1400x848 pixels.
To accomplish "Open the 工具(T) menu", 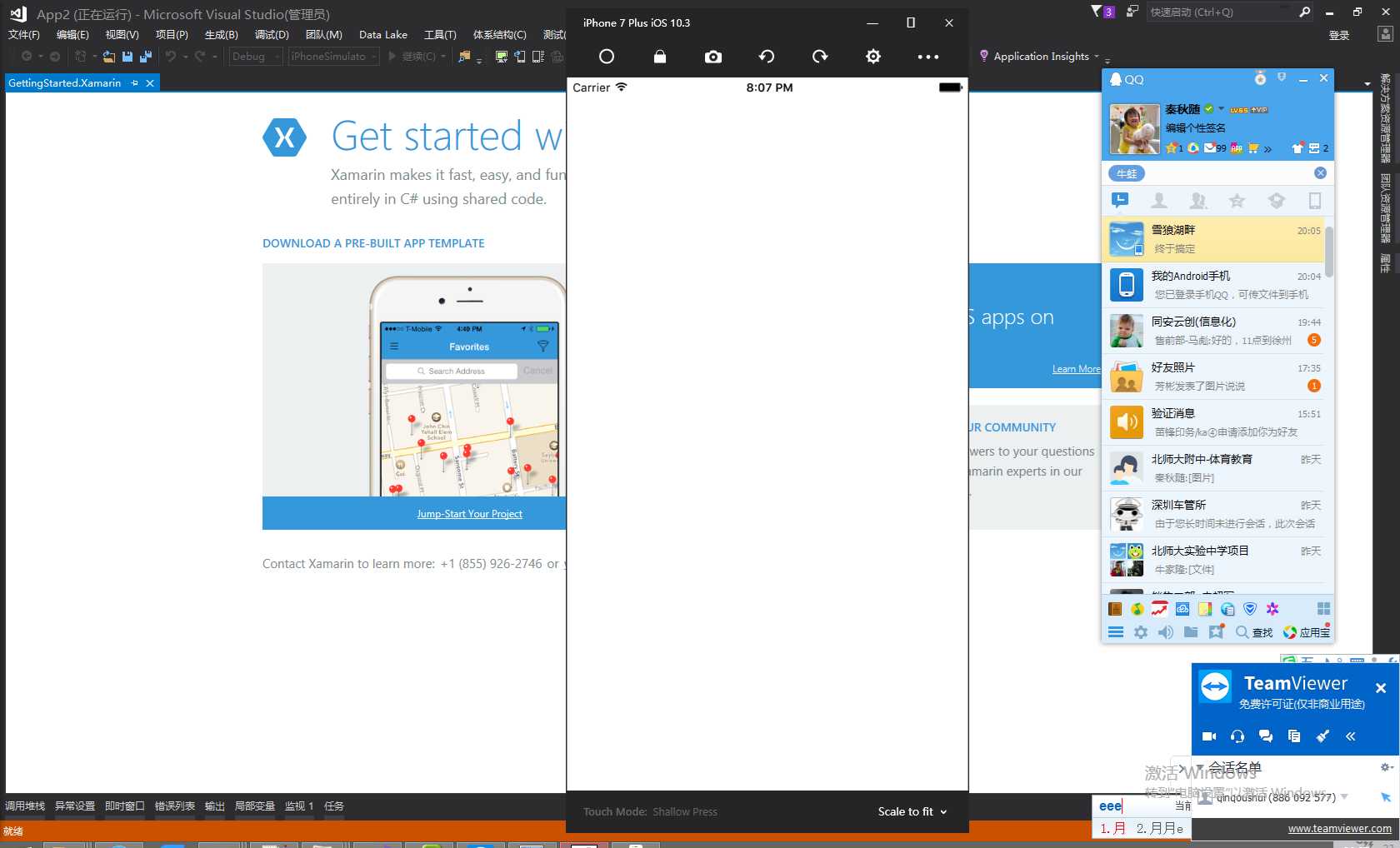I will pyautogui.click(x=440, y=35).
